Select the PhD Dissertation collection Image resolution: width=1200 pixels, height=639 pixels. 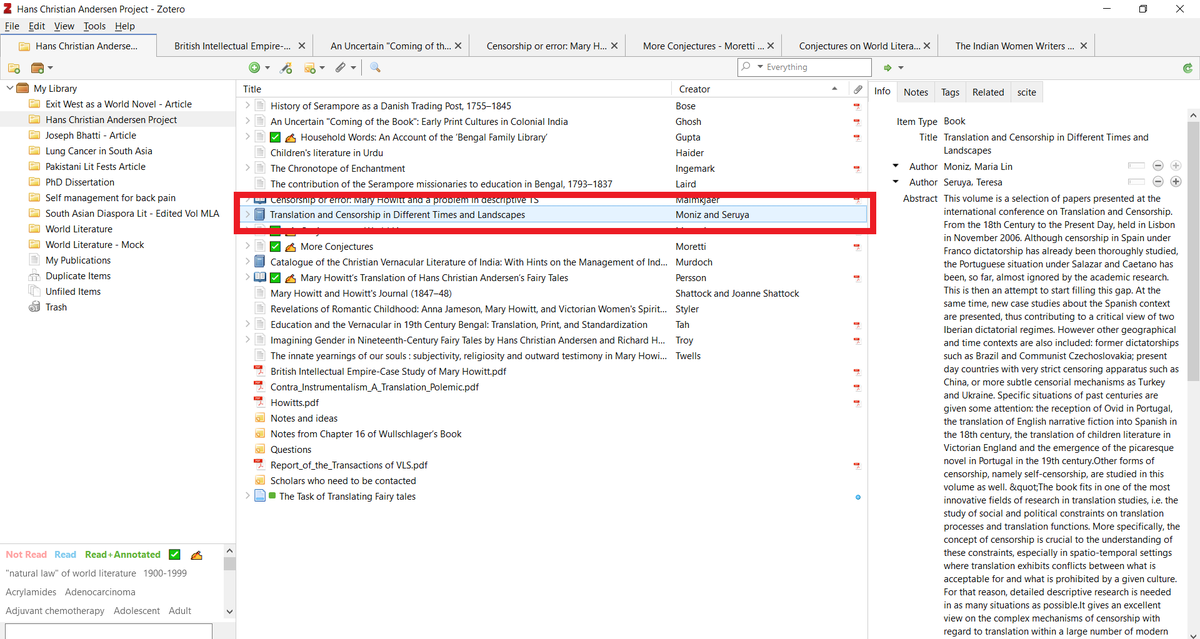[x=80, y=182]
